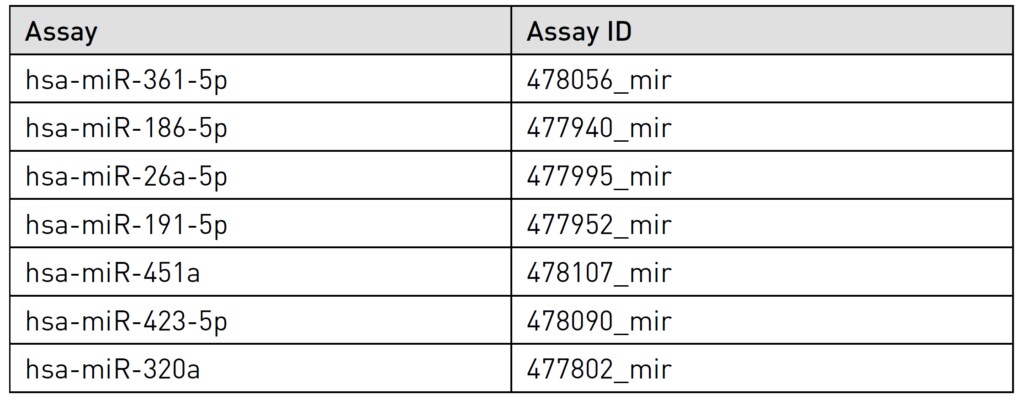Click the Assay column header
1024x400 pixels.
click(x=61, y=32)
